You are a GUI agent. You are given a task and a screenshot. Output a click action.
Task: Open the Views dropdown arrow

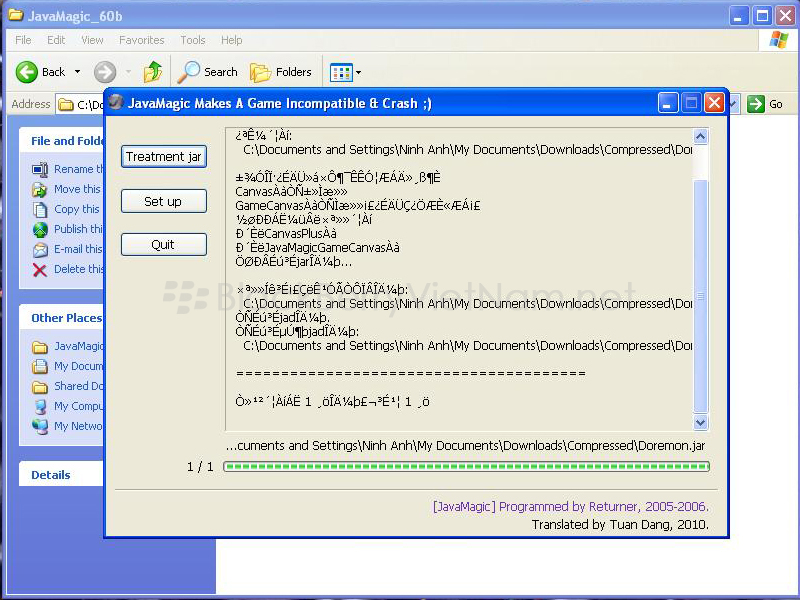point(359,72)
